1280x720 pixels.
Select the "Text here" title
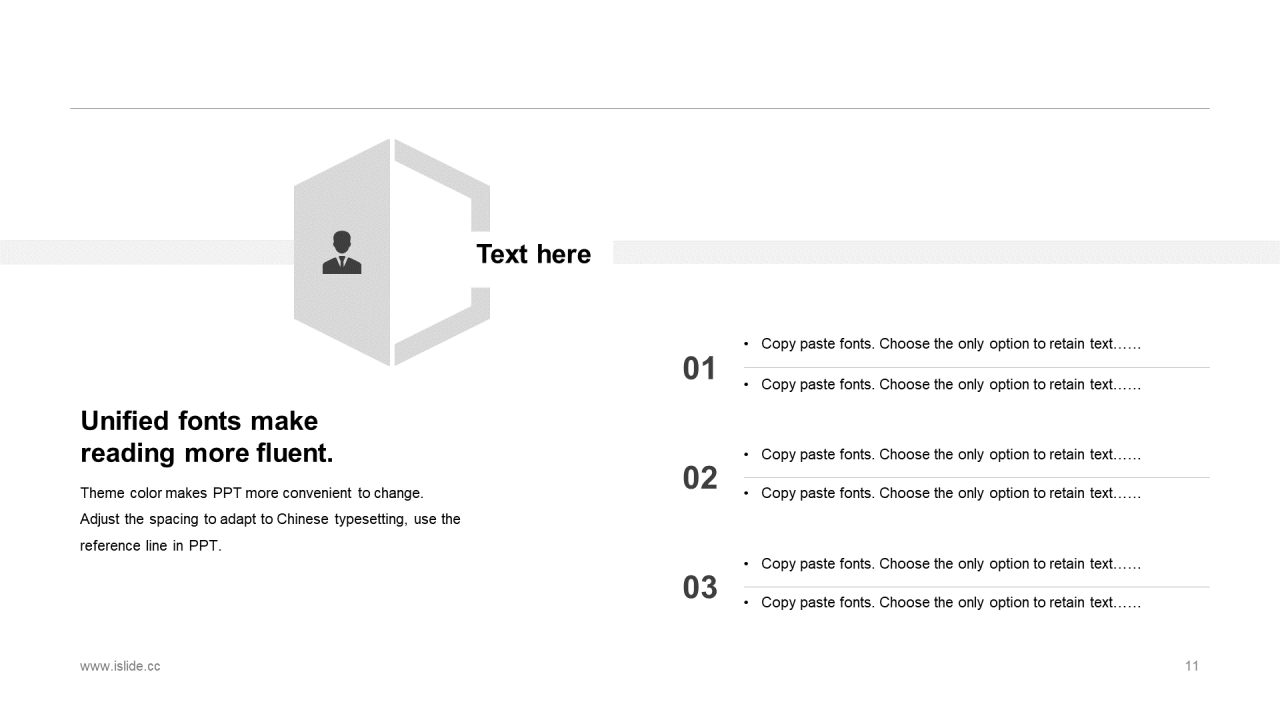click(533, 254)
